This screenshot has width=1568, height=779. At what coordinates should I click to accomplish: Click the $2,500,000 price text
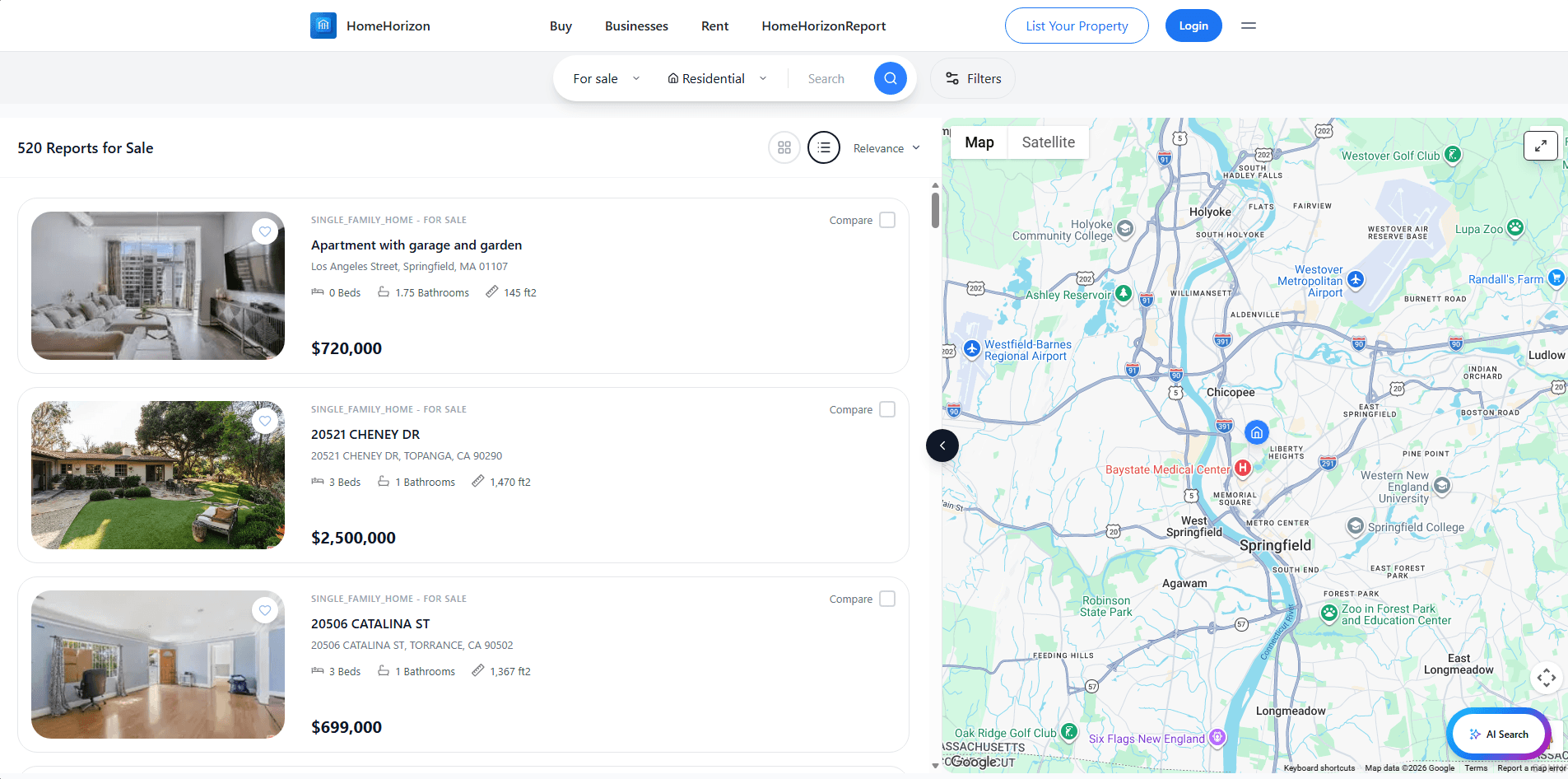(353, 538)
